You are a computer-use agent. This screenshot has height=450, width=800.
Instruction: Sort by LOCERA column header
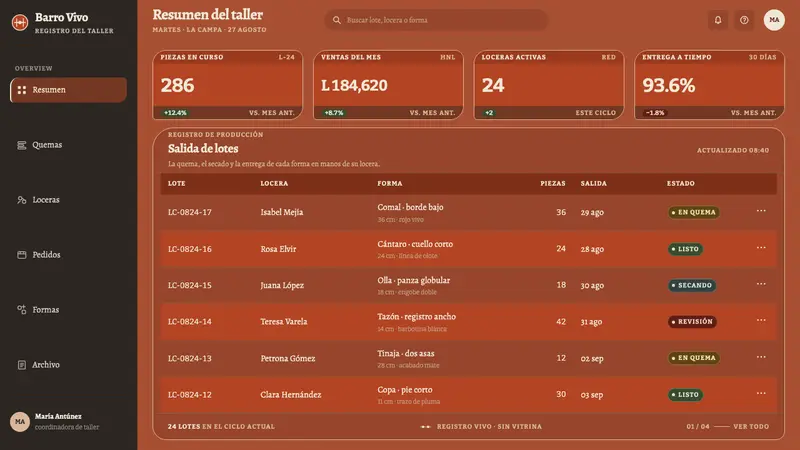coord(274,183)
